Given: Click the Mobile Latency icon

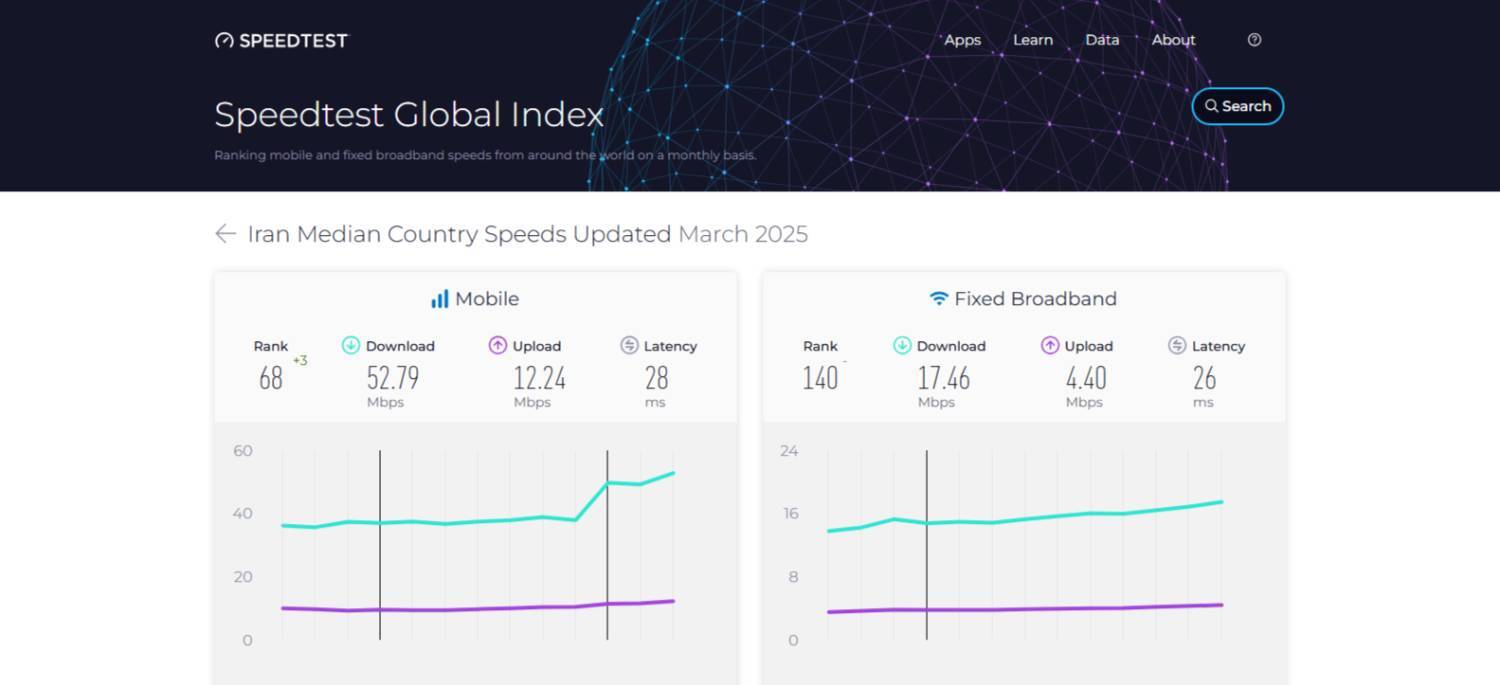Looking at the screenshot, I should [629, 346].
